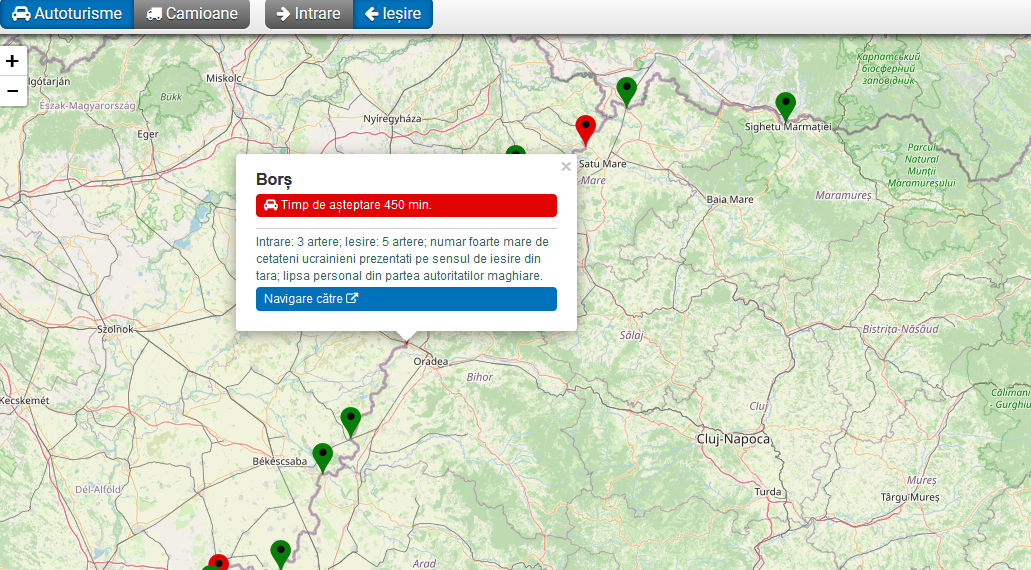Viewport: 1031px width, 570px height.
Task: Click the Baia Mare map label
Action: point(729,200)
